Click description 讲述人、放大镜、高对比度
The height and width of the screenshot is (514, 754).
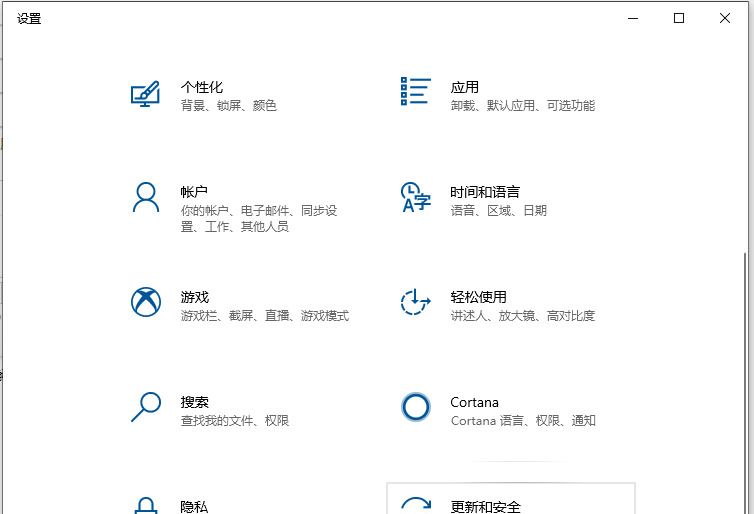click(523, 315)
